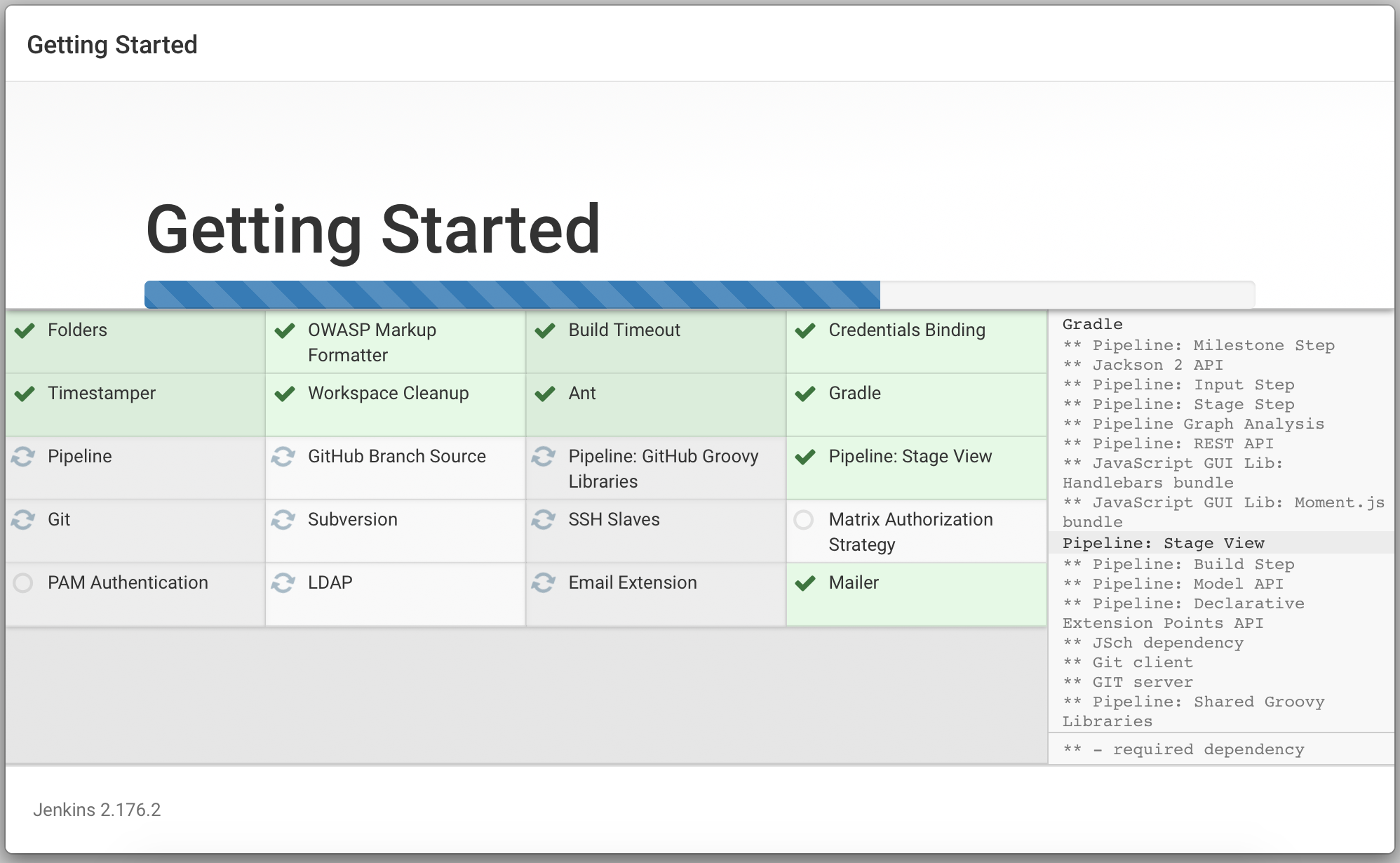
Task: Click the Timestamper installed checkmark
Action: 25,394
